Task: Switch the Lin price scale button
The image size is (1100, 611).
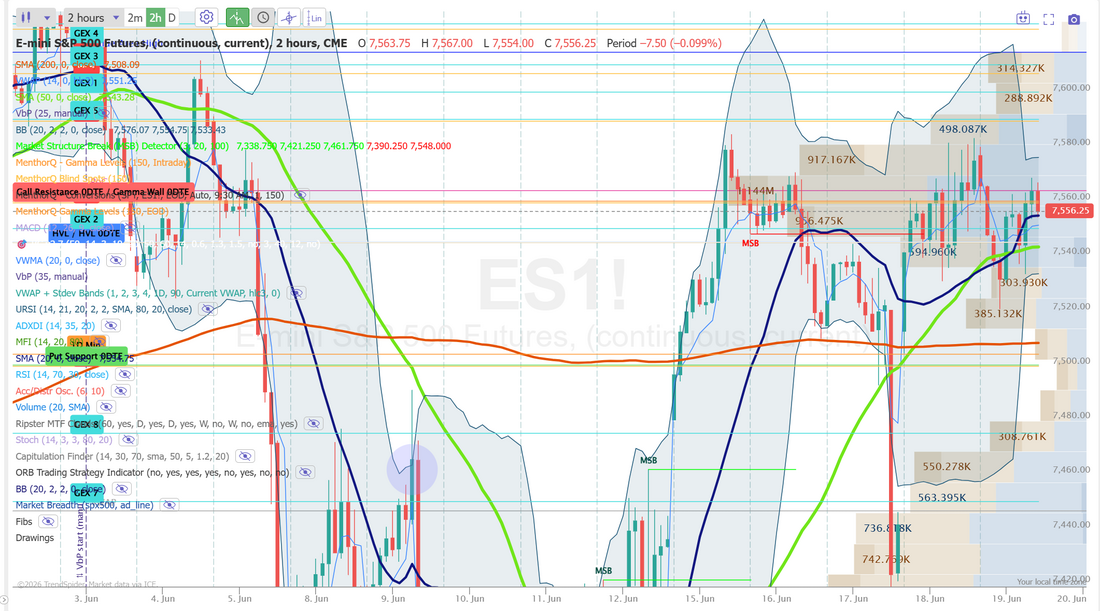Action: pos(315,18)
